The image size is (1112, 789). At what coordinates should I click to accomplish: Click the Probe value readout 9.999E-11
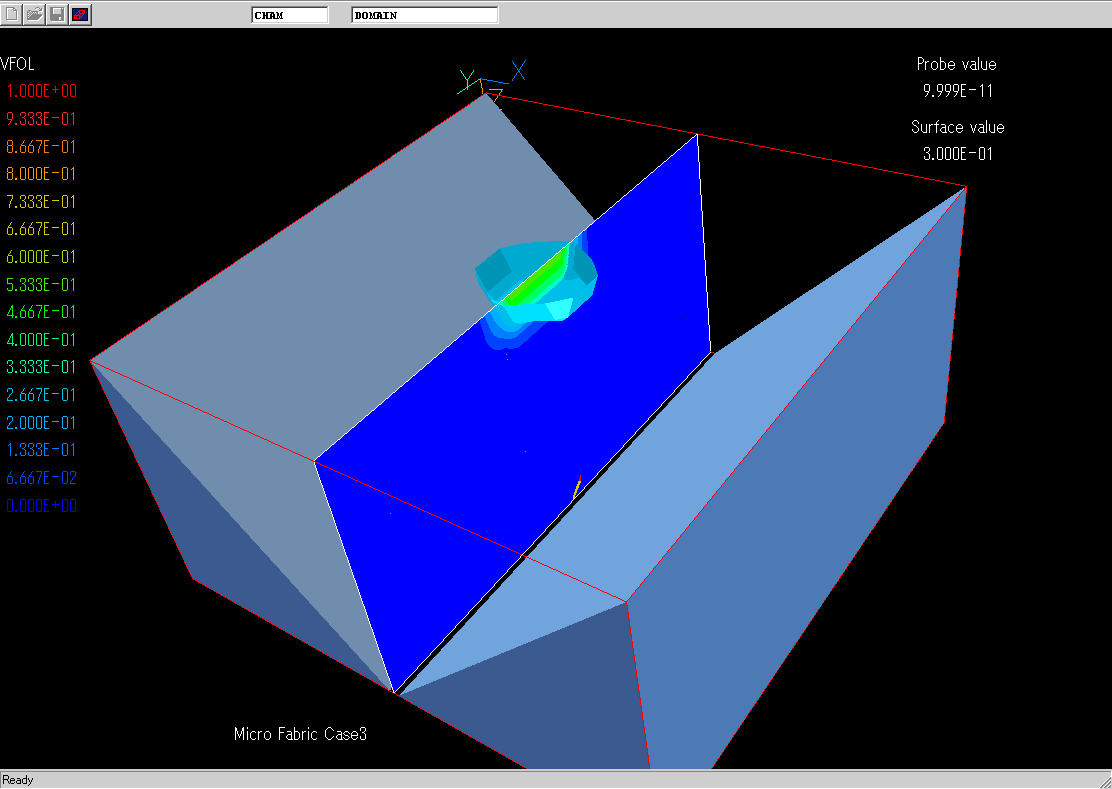pyautogui.click(x=957, y=91)
